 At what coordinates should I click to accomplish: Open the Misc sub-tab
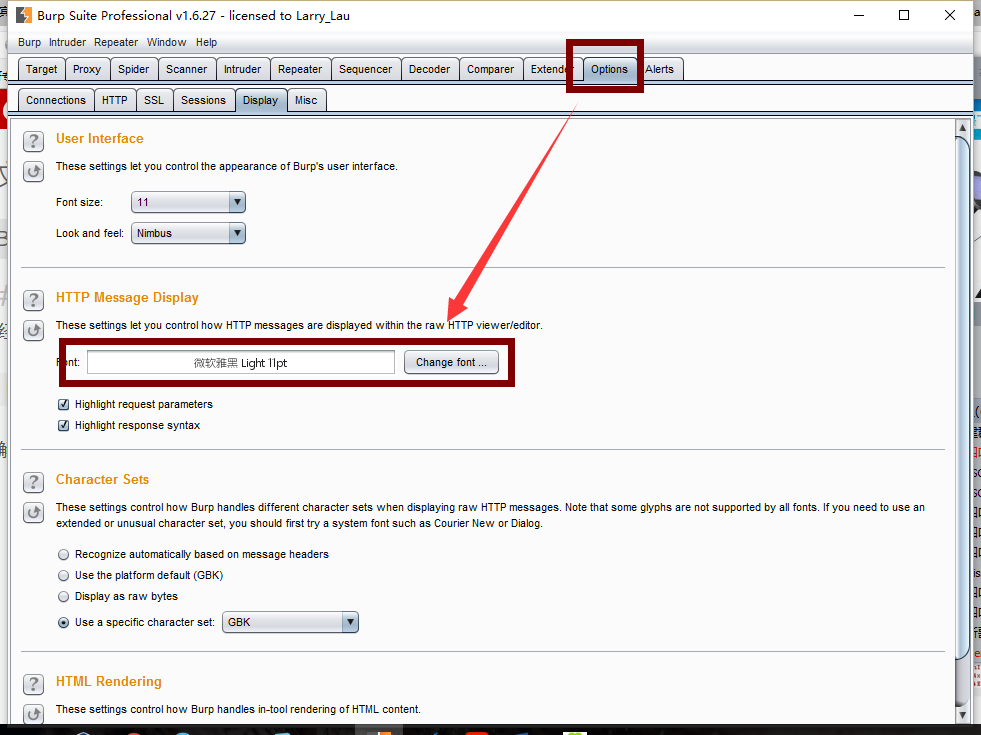[306, 100]
